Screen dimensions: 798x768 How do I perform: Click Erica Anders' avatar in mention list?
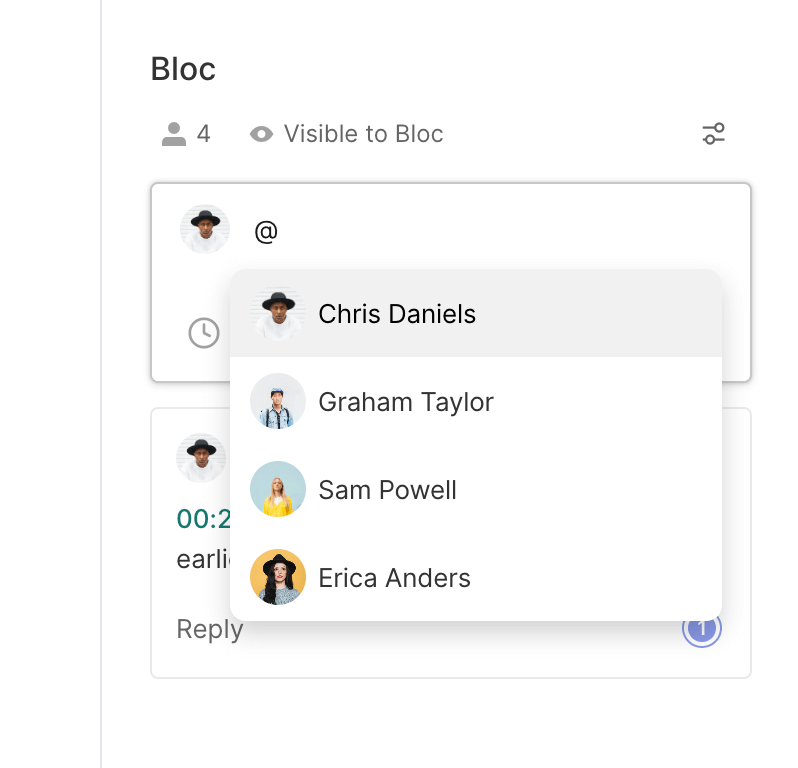coord(278,578)
